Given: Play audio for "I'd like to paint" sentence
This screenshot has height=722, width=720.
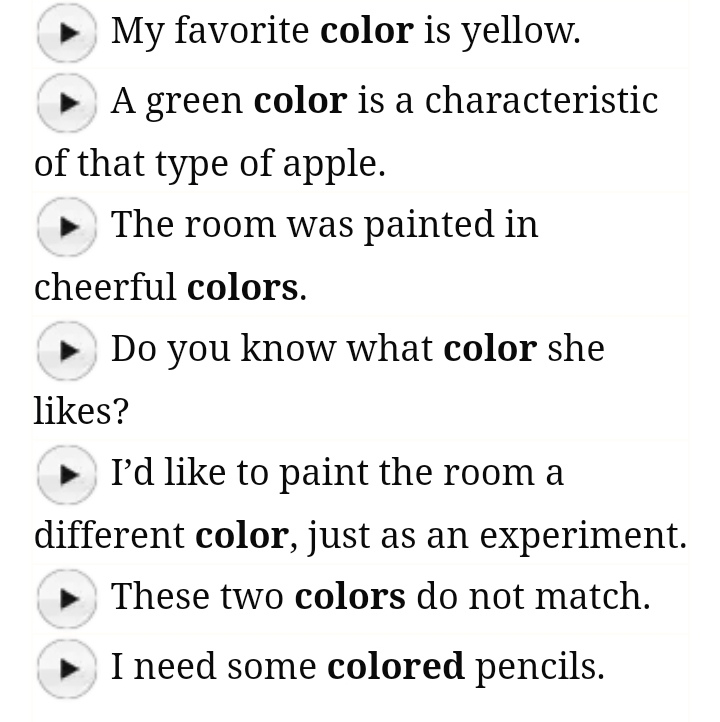Looking at the screenshot, I should click(66, 475).
